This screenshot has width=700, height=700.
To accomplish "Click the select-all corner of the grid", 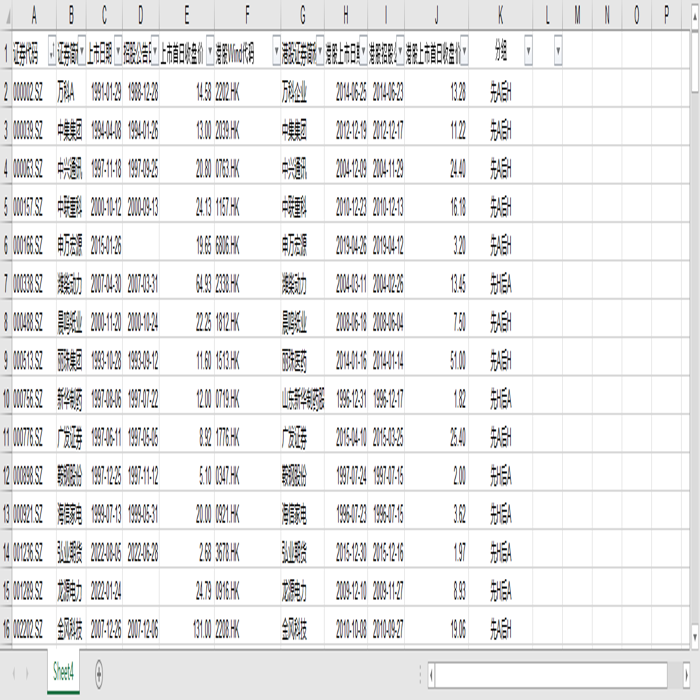I will click(x=6, y=15).
